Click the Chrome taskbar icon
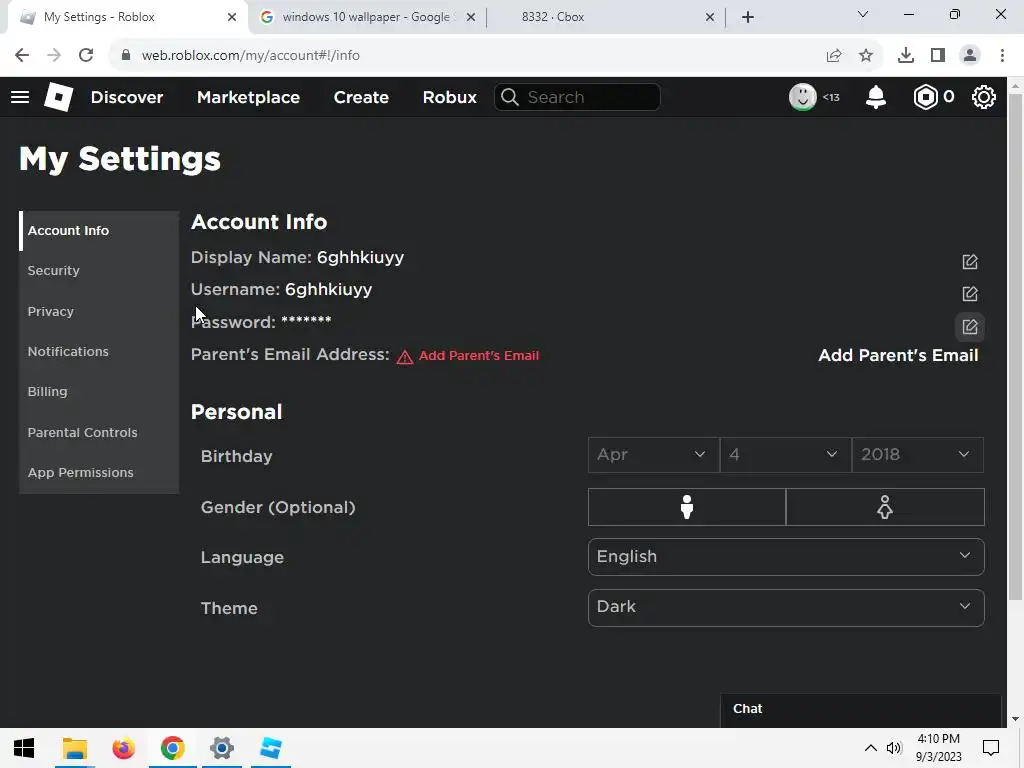This screenshot has width=1024, height=768. point(172,748)
